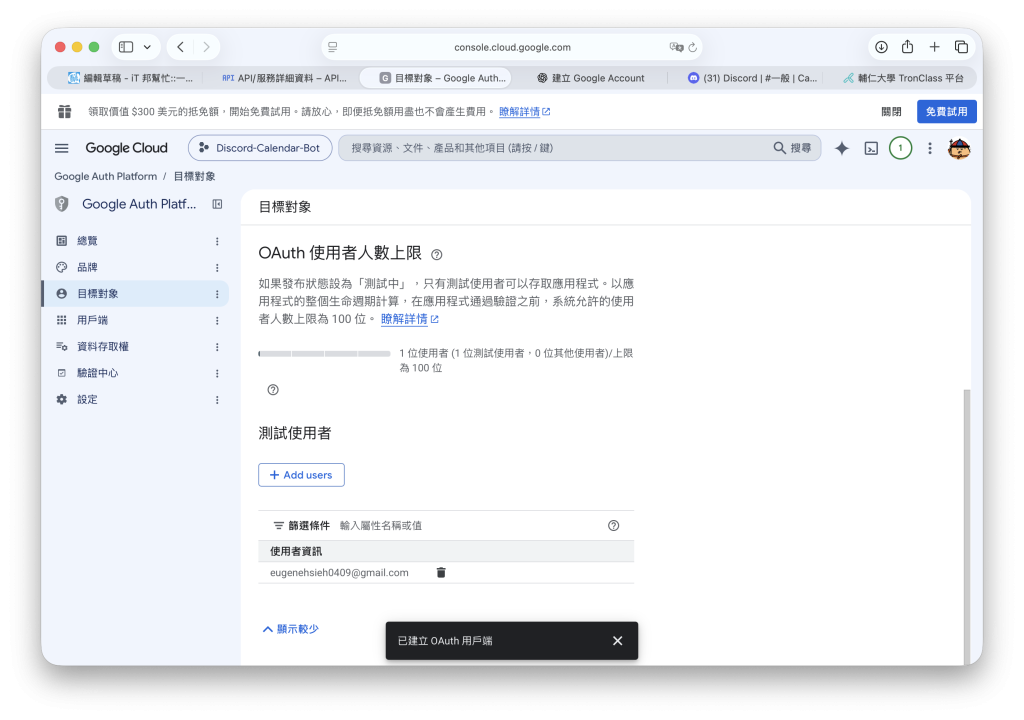Open more options for 用戶端
The height and width of the screenshot is (720, 1024).
217,321
